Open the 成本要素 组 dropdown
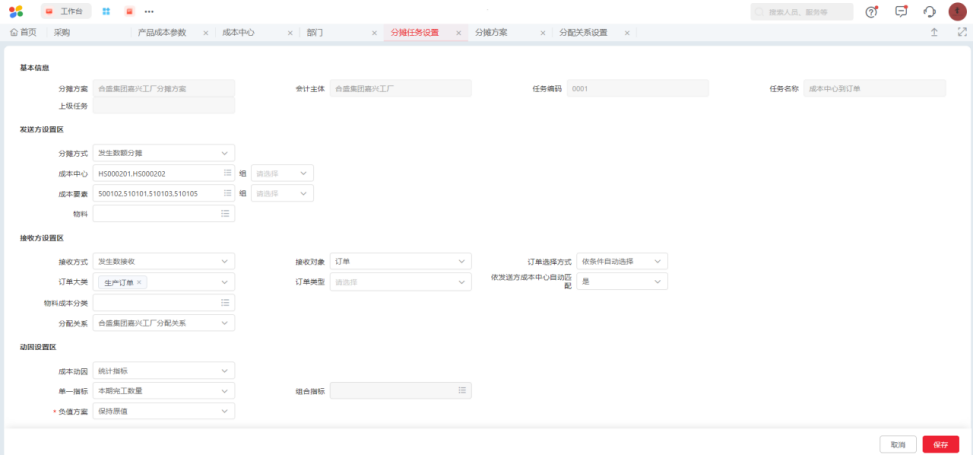Image resolution: width=974 pixels, height=455 pixels. tap(282, 193)
